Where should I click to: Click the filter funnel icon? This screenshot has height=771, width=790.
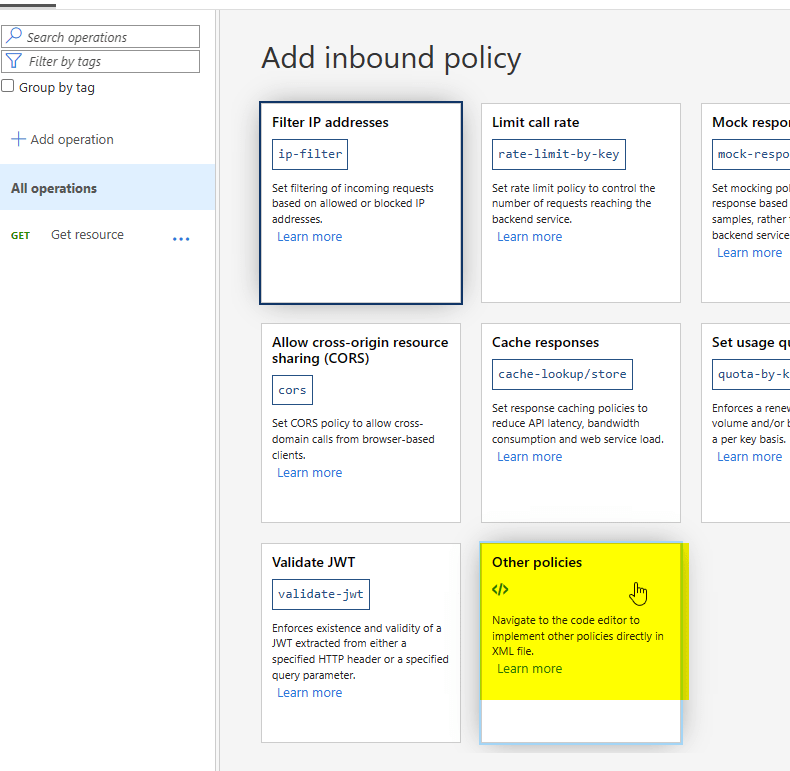coord(15,61)
